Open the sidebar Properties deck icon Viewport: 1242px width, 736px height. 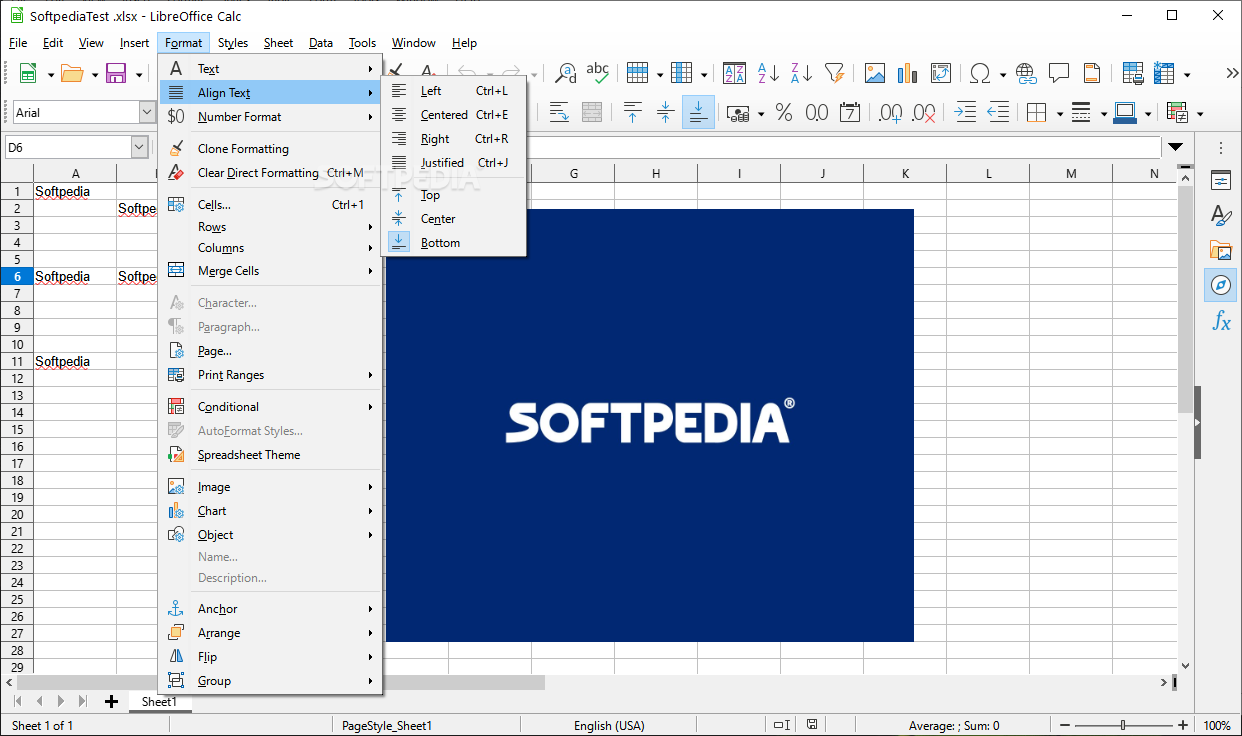point(1221,181)
